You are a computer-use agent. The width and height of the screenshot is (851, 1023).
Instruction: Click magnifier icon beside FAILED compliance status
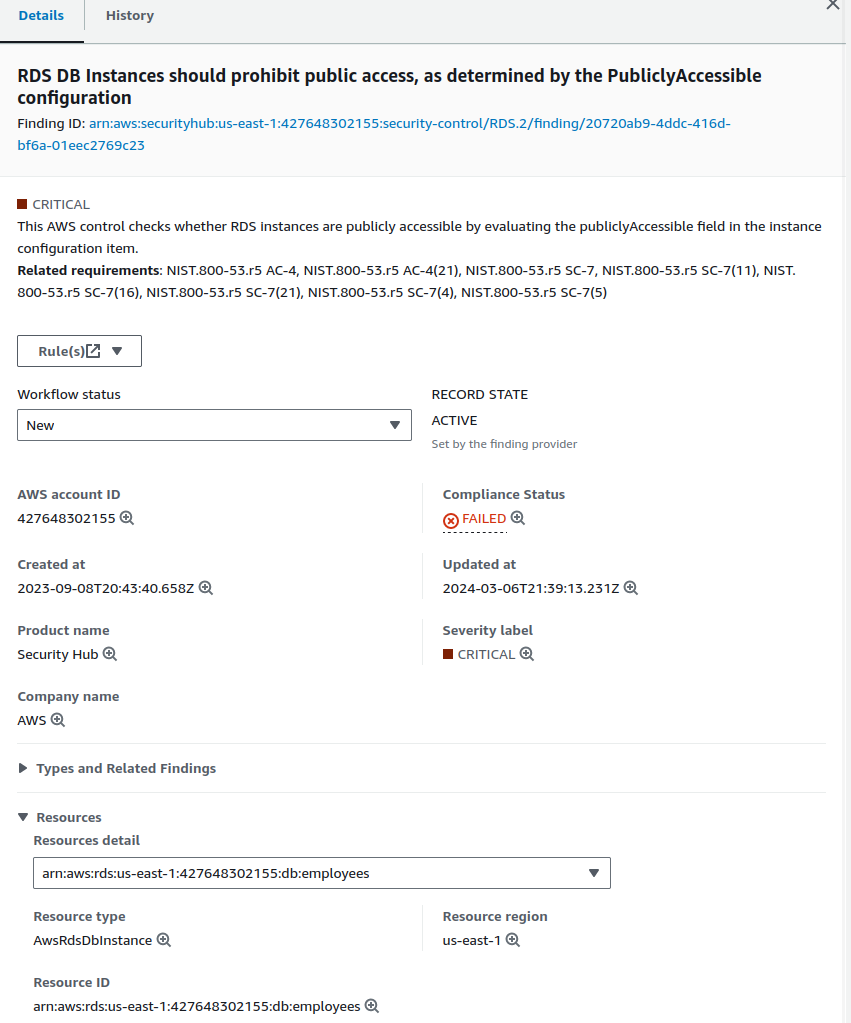coord(517,518)
